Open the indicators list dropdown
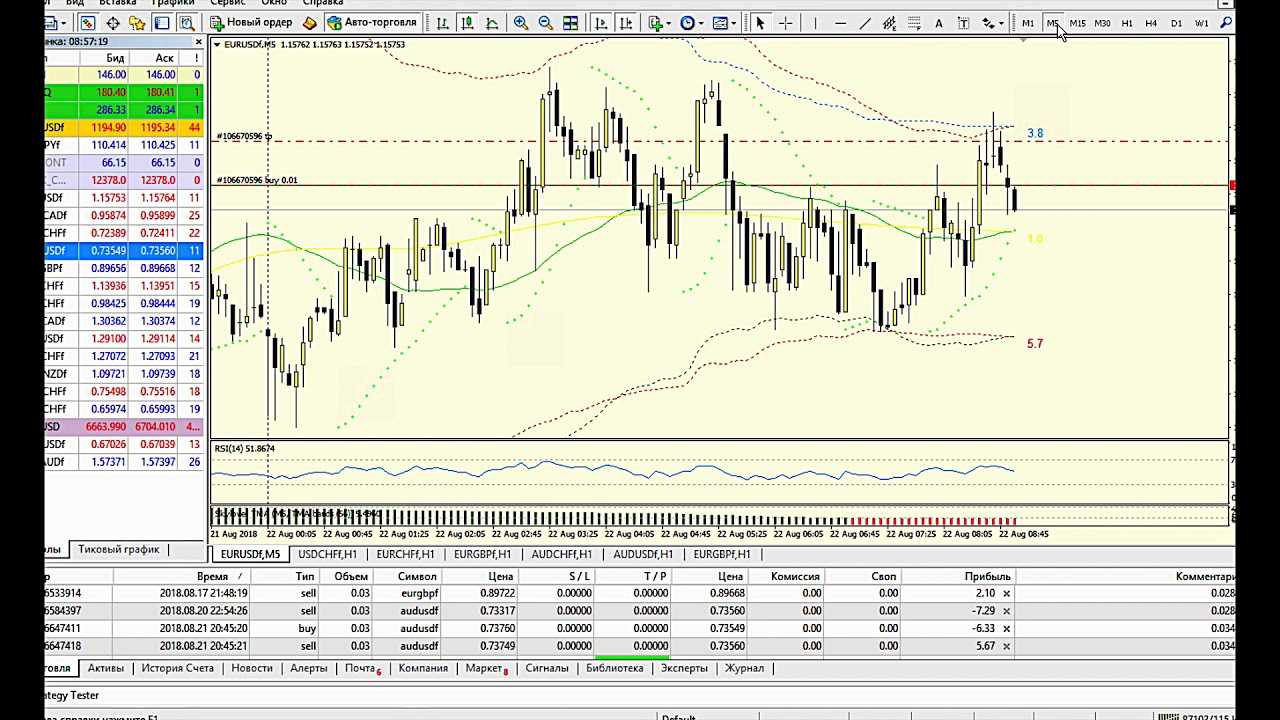This screenshot has height=720, width=1280. click(659, 23)
